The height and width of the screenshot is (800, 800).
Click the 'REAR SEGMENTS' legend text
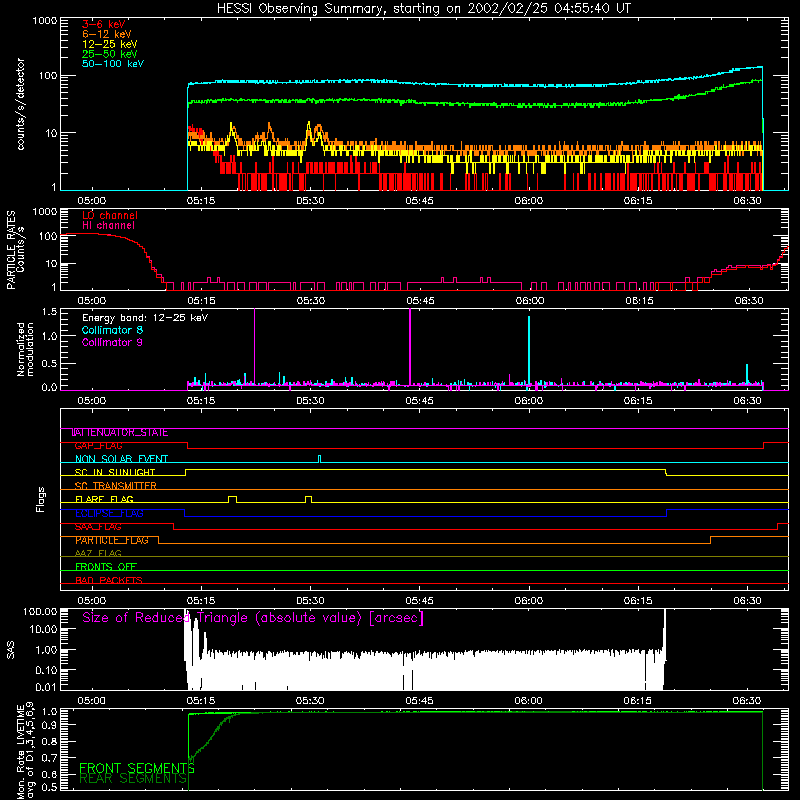133,779
